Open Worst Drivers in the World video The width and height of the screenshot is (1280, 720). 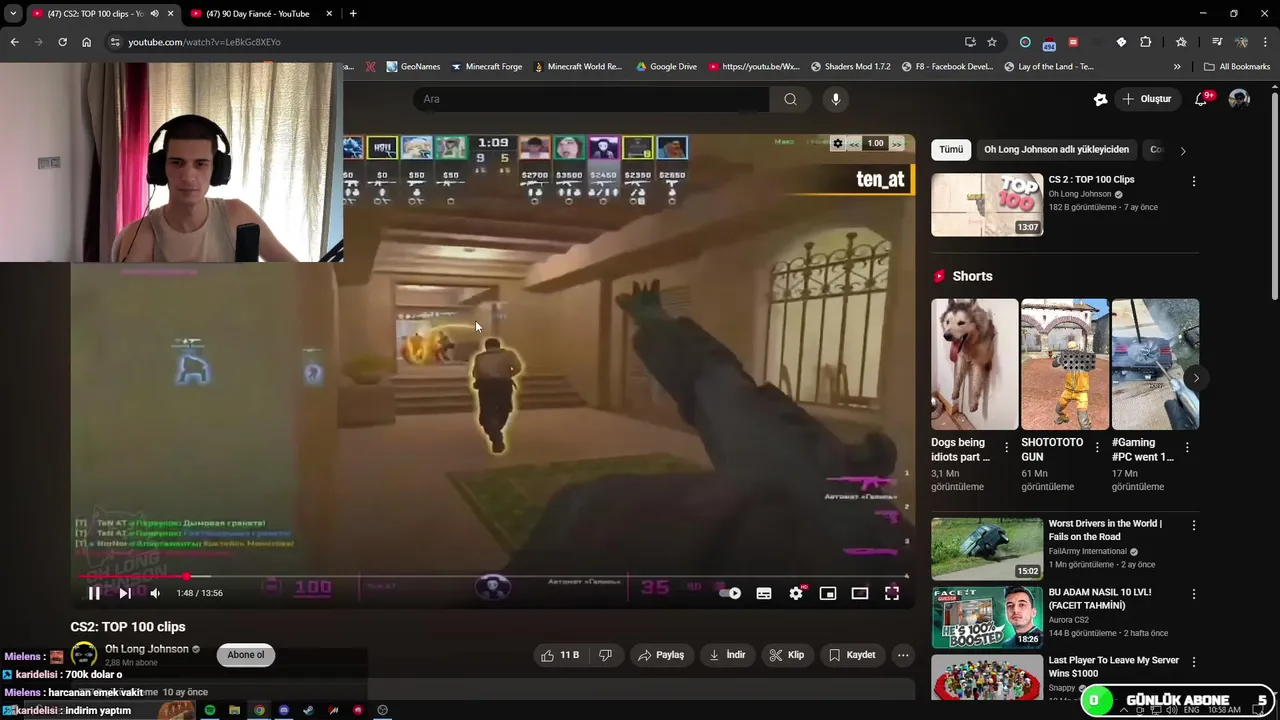tap(987, 549)
